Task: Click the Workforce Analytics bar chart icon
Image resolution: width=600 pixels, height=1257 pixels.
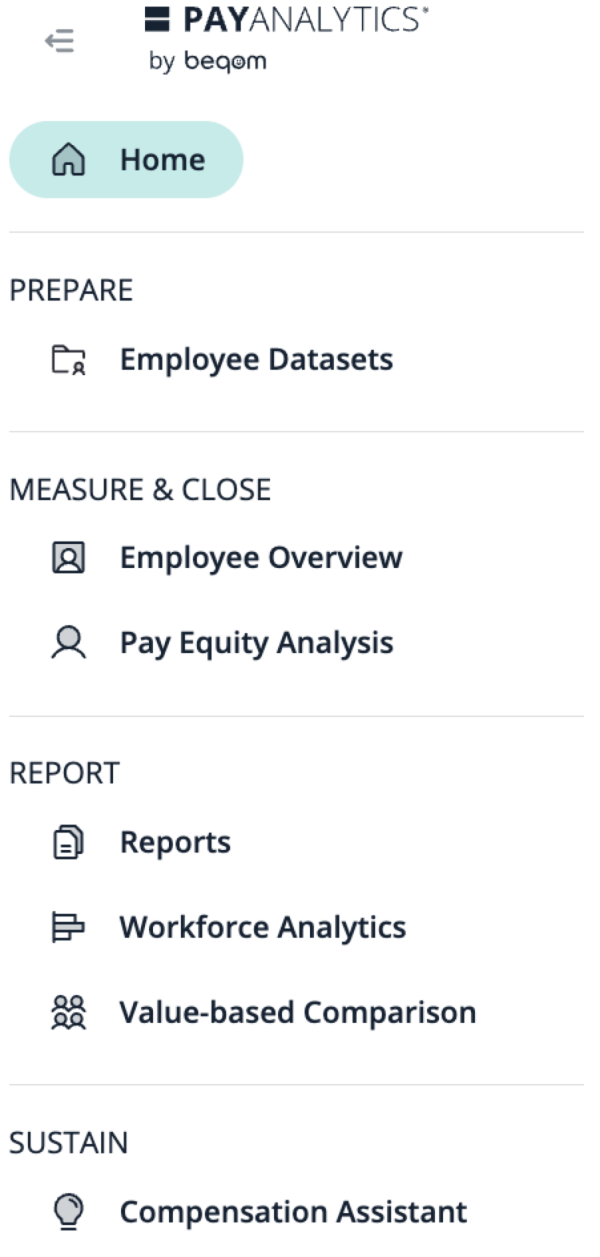Action: click(x=68, y=928)
